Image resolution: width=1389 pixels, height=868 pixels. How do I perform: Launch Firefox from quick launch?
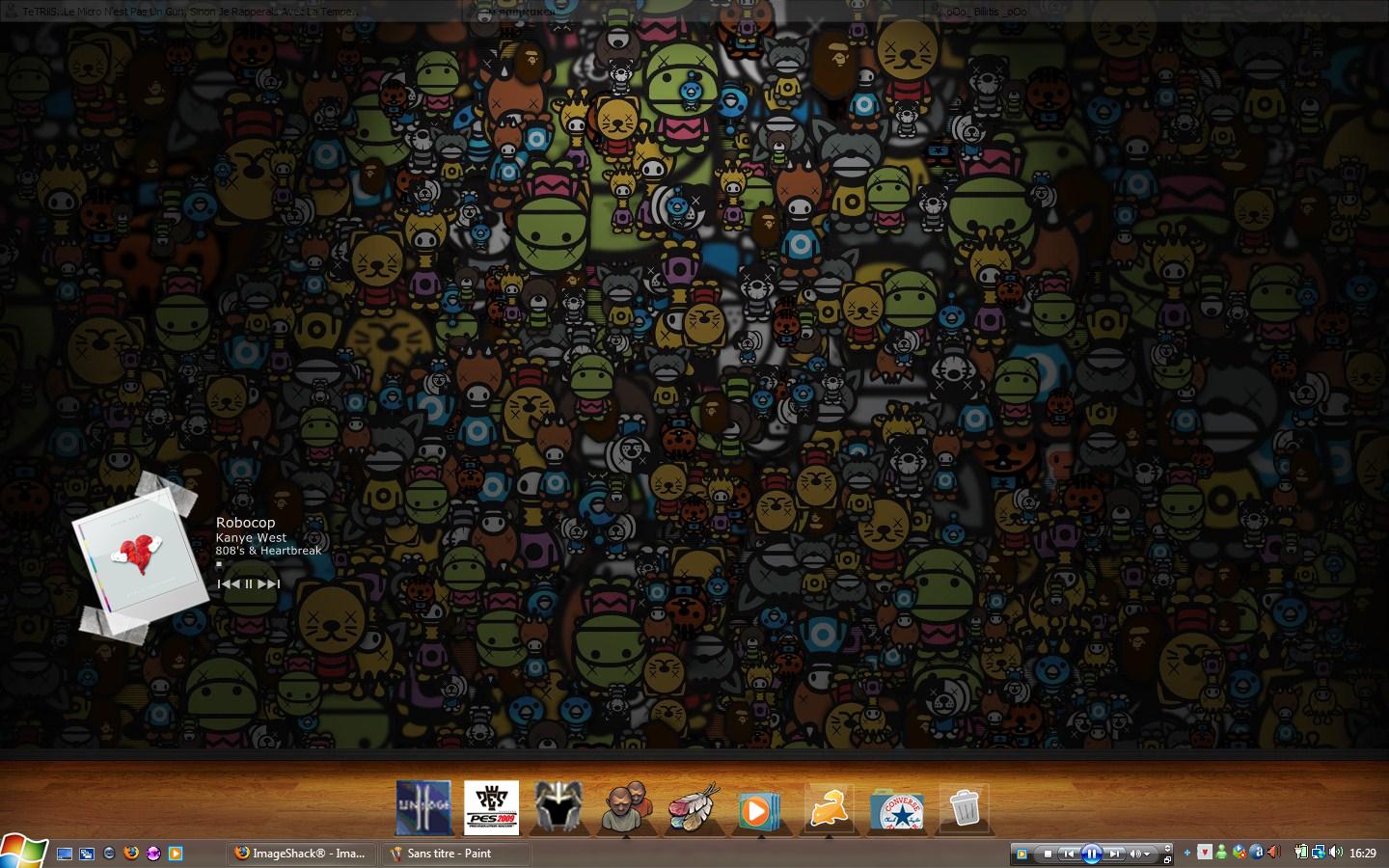pos(131,854)
